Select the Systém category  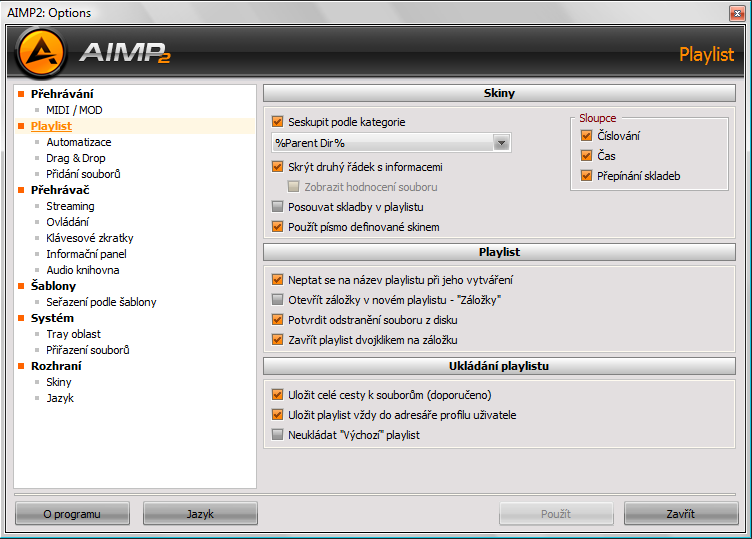coord(52,318)
